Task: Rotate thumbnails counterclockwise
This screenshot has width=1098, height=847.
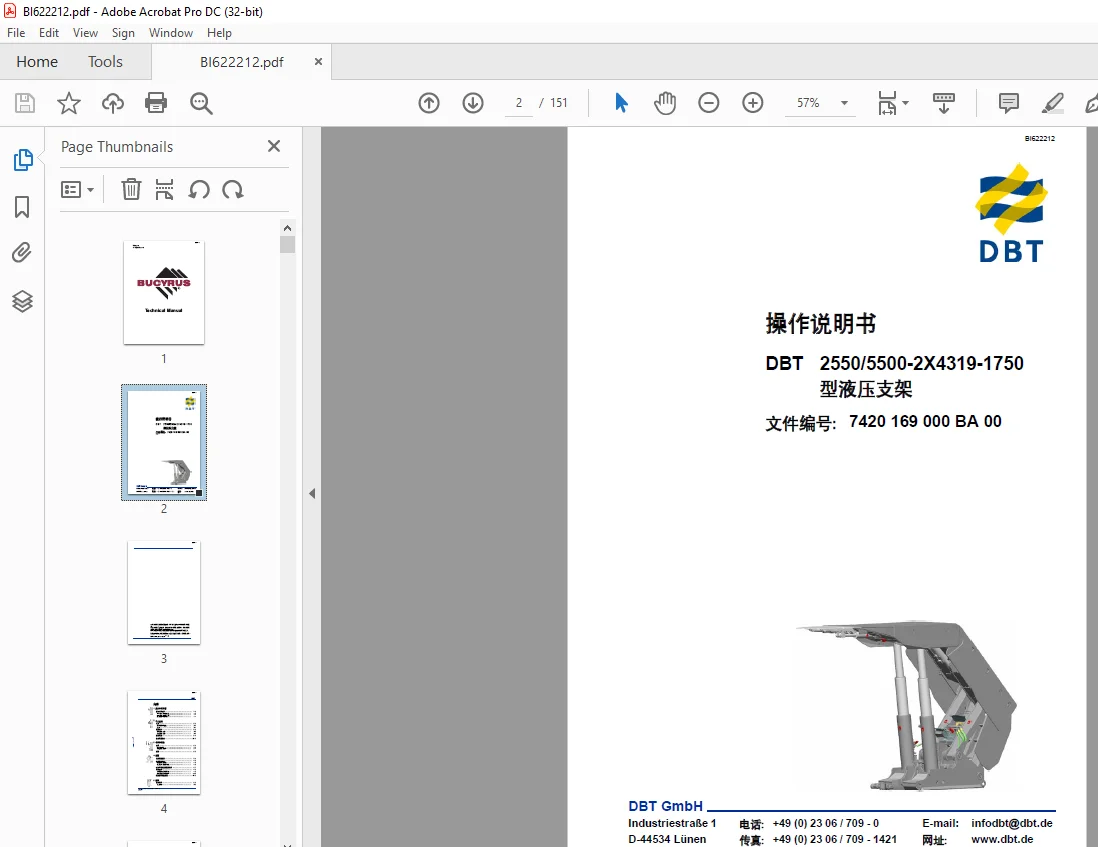Action: pos(199,190)
